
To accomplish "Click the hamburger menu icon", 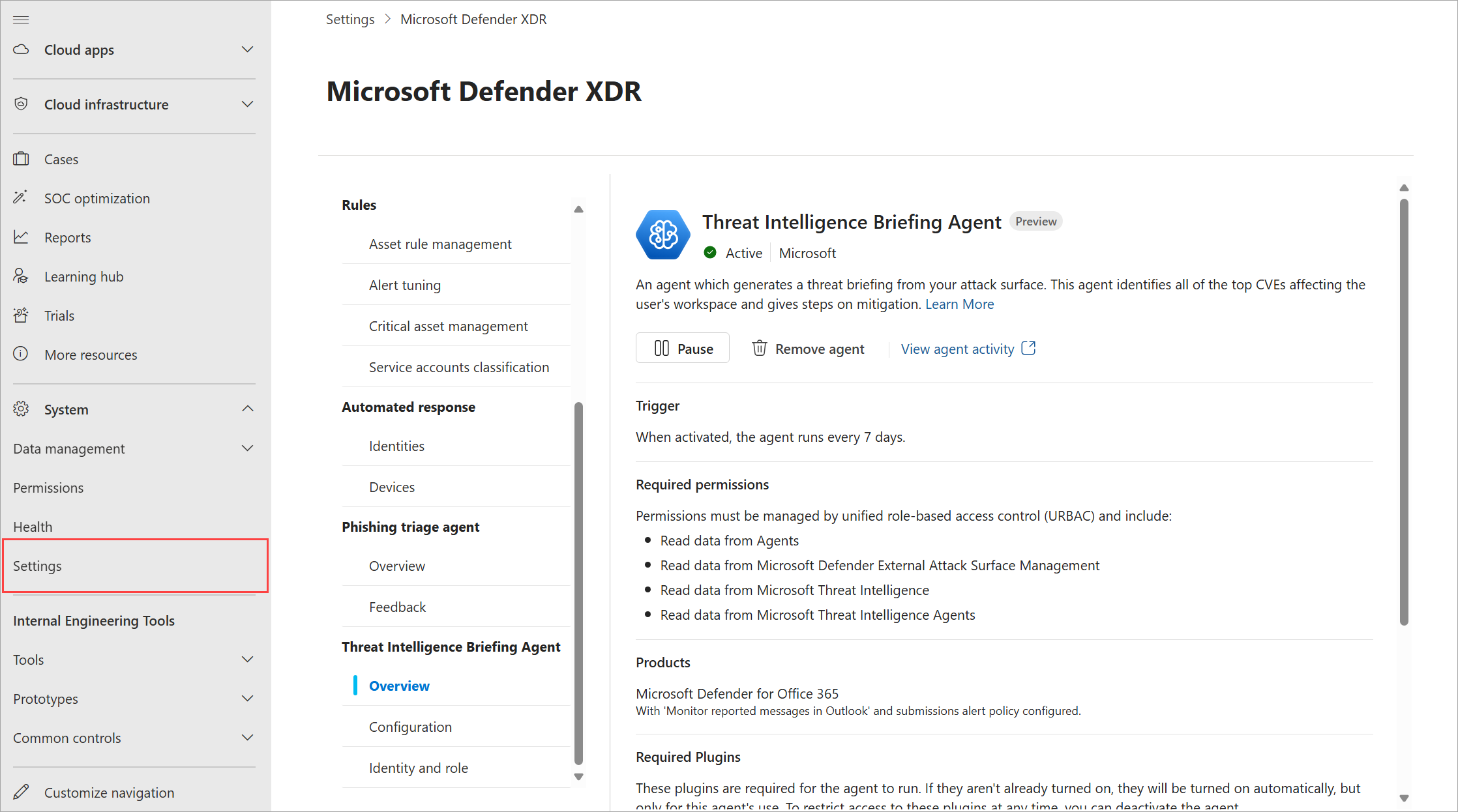I will [21, 20].
